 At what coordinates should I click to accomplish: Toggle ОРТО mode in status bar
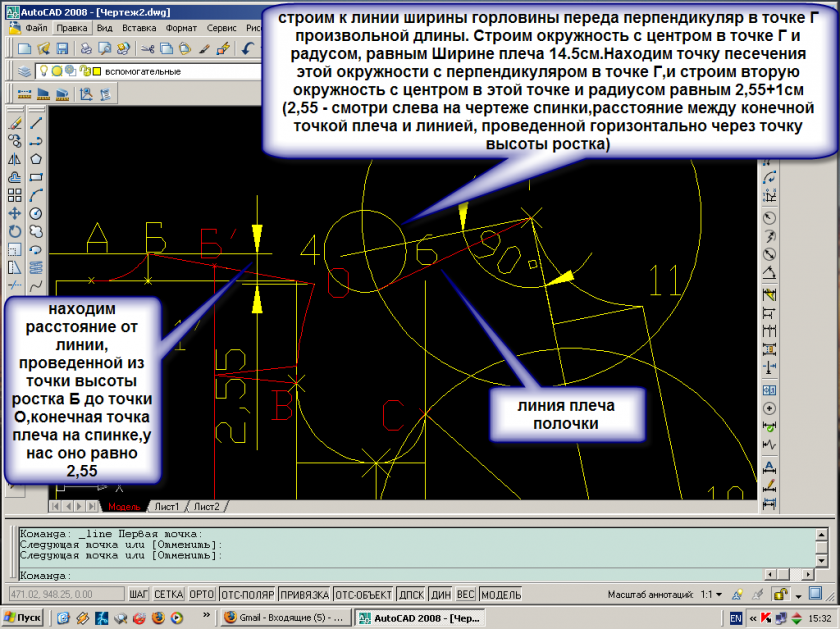[202, 594]
